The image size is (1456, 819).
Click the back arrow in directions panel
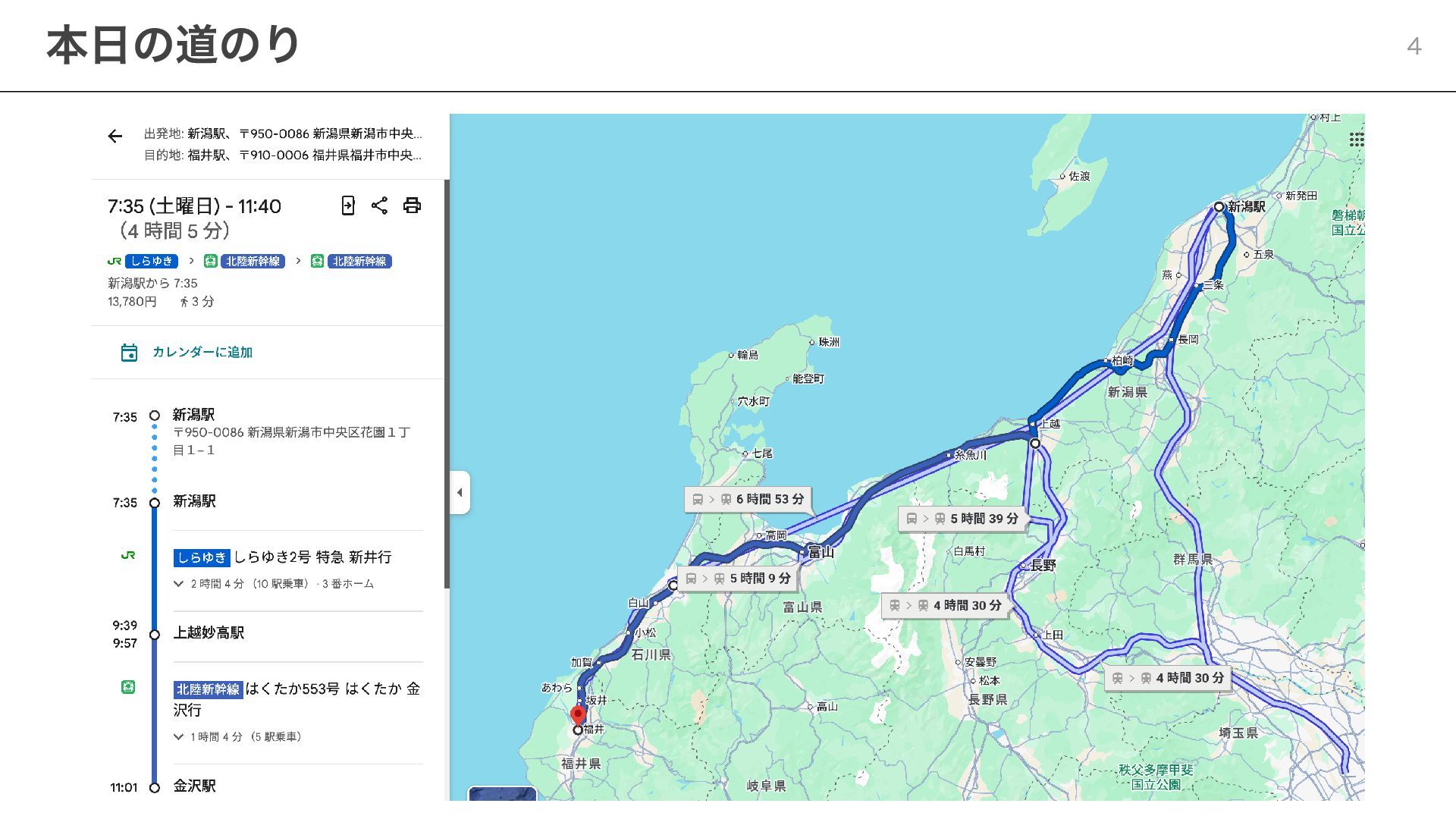(x=115, y=136)
